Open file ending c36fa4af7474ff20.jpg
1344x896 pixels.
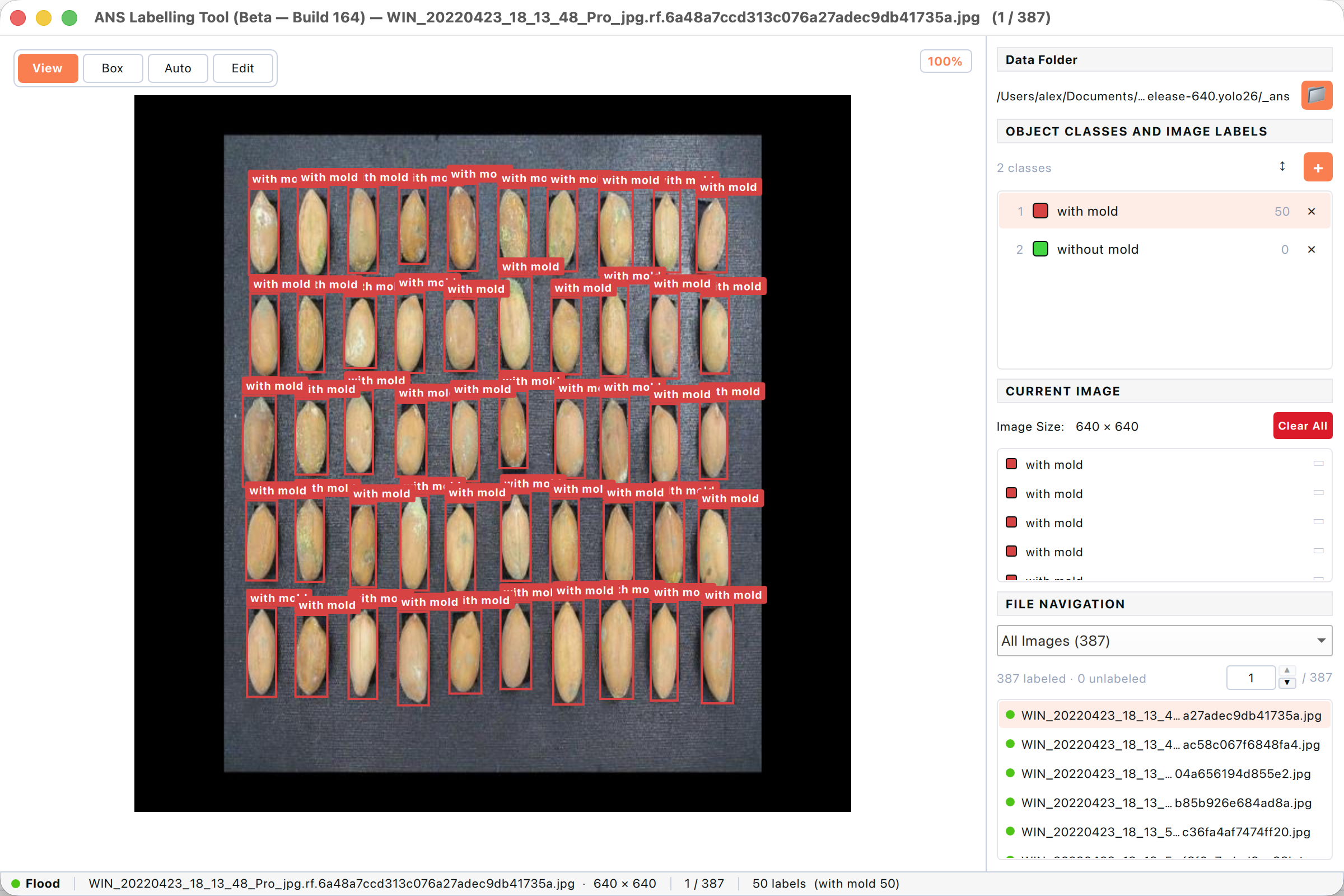(1164, 832)
